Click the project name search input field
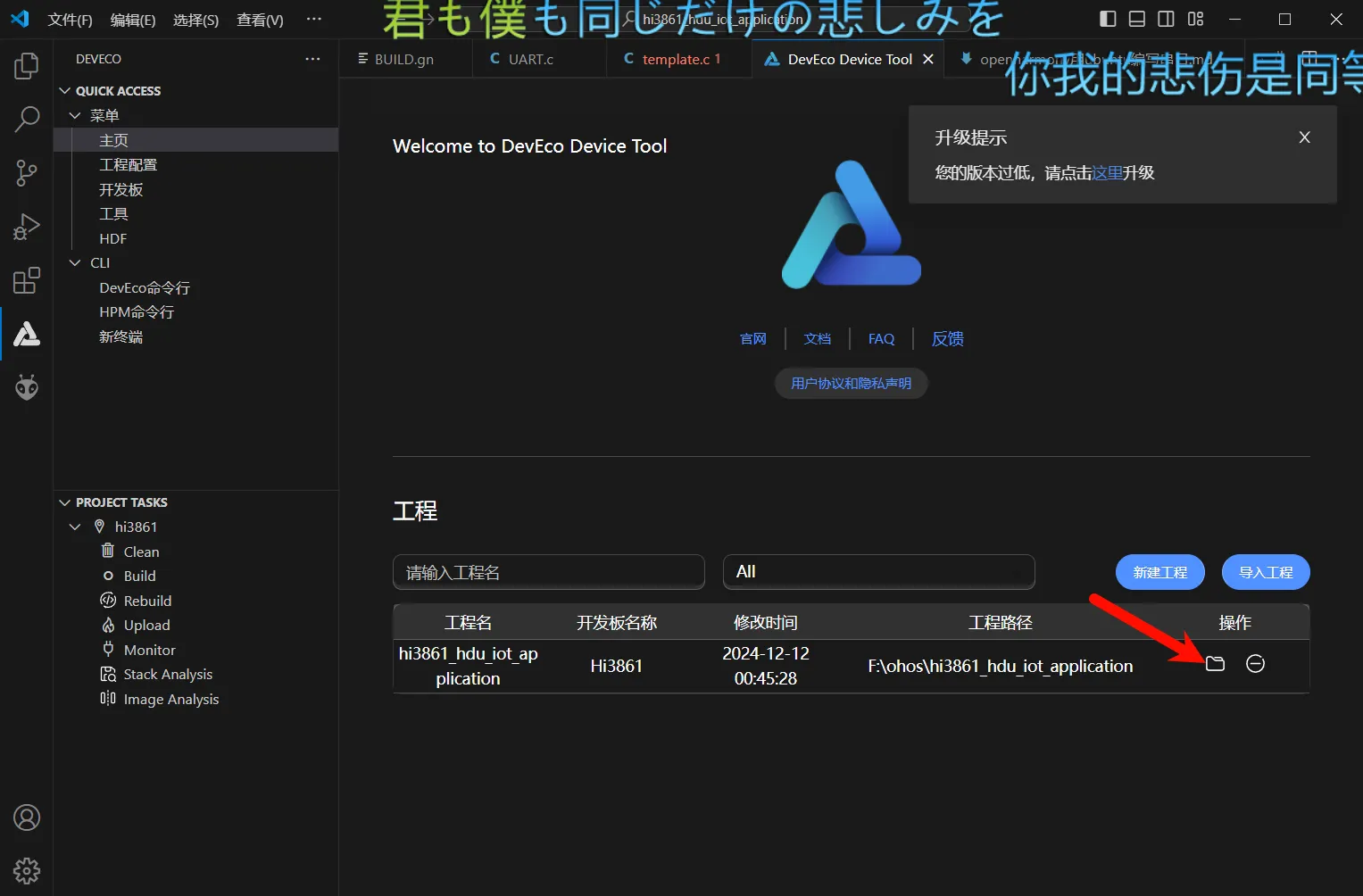 click(548, 572)
